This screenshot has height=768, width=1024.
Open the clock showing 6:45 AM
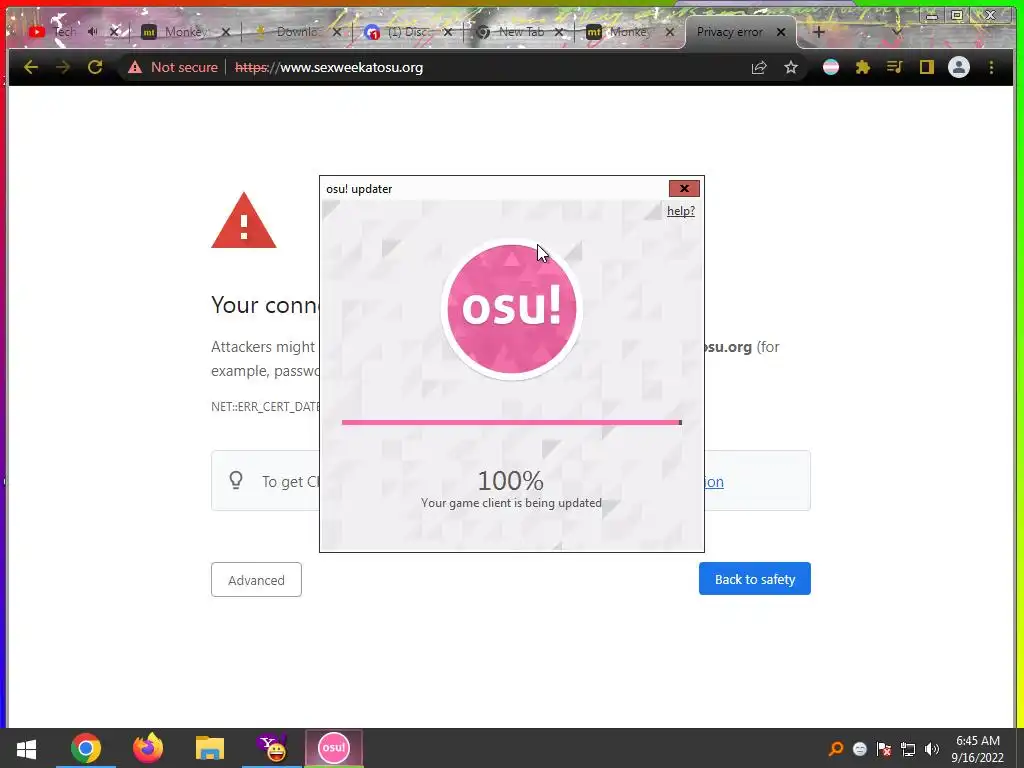[978, 749]
